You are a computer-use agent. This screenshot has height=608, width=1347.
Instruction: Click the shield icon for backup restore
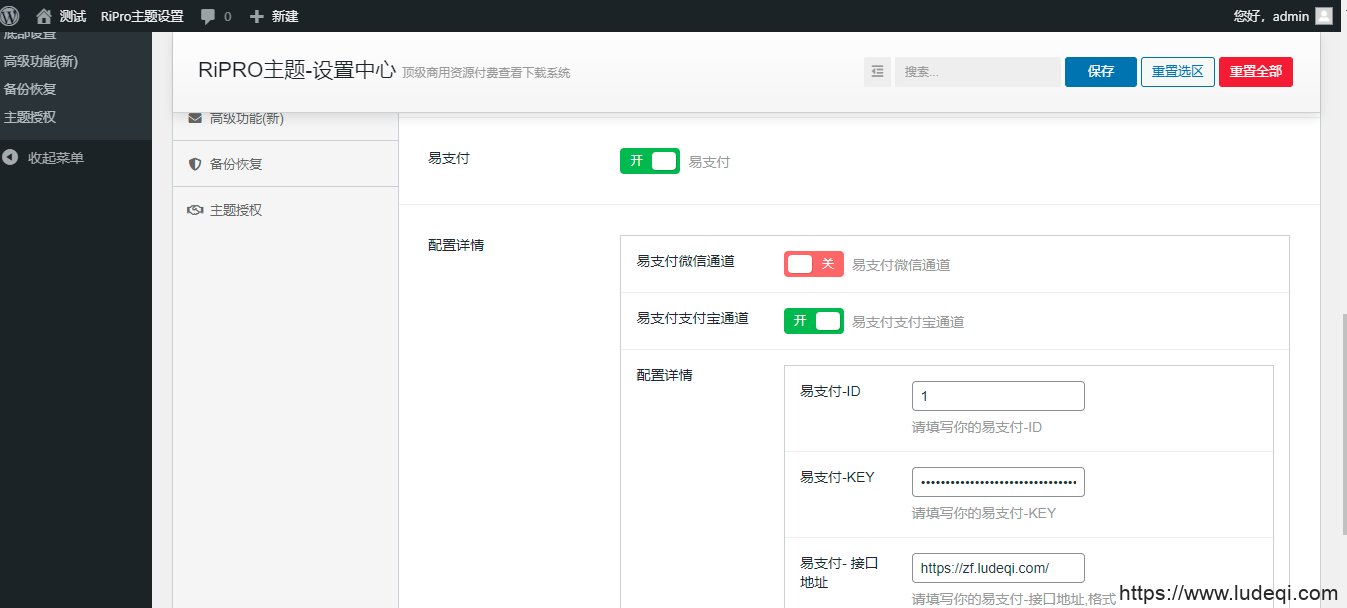[x=195, y=164]
